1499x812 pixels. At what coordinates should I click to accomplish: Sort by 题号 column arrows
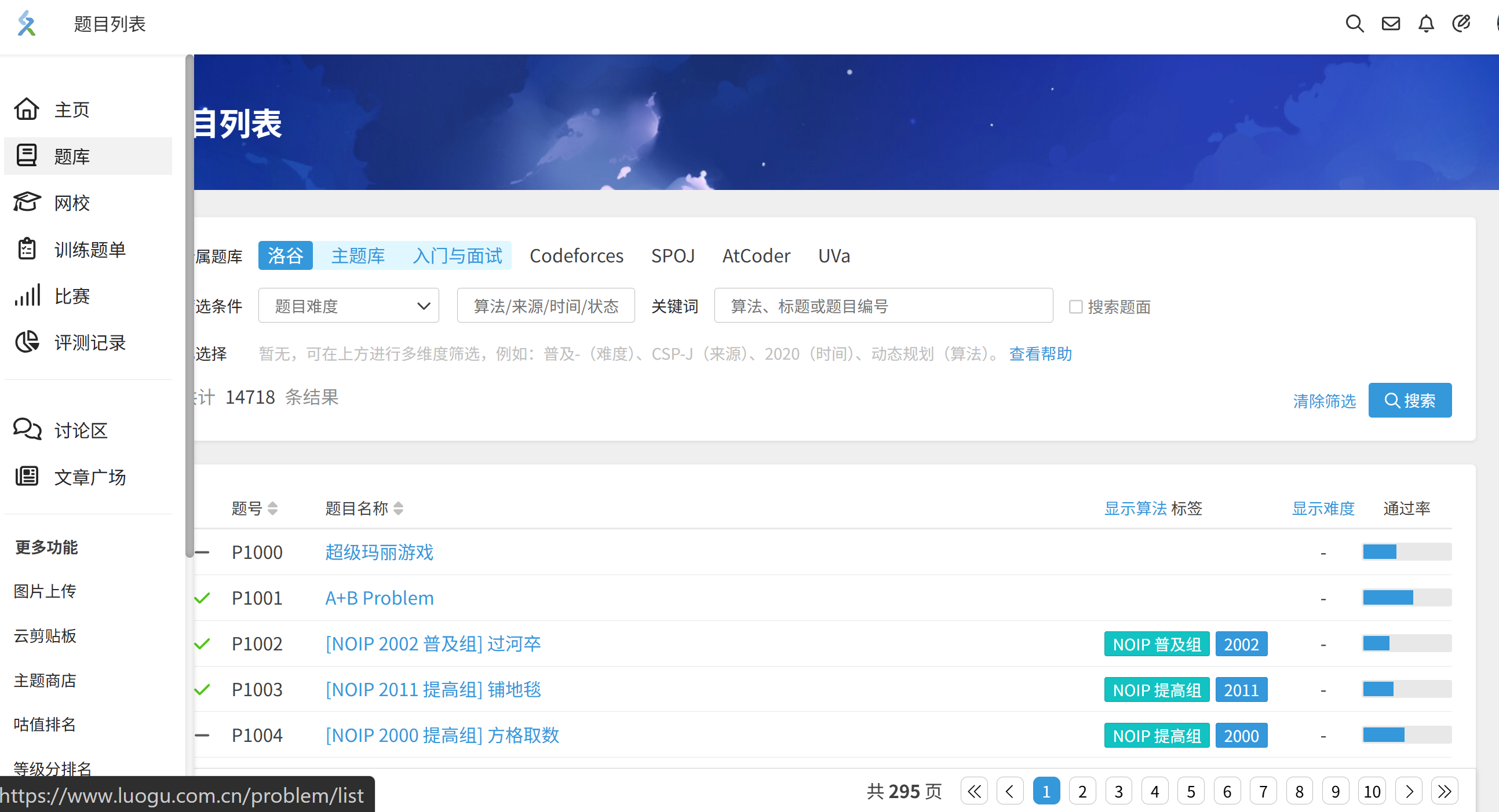click(x=272, y=508)
